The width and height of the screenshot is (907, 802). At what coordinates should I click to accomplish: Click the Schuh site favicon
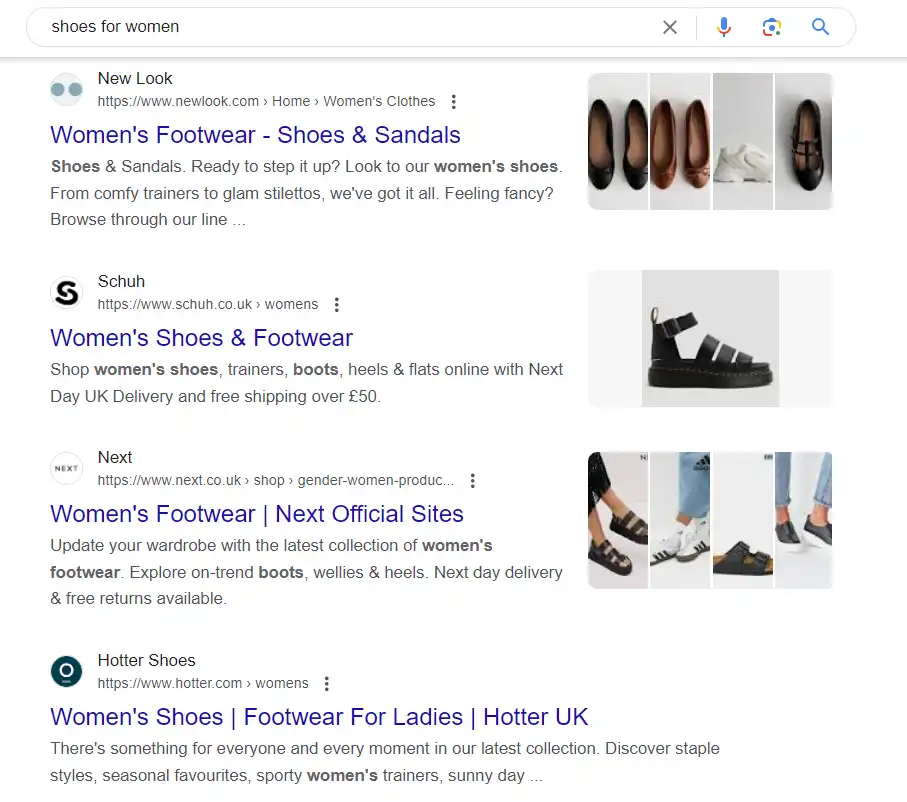point(67,293)
